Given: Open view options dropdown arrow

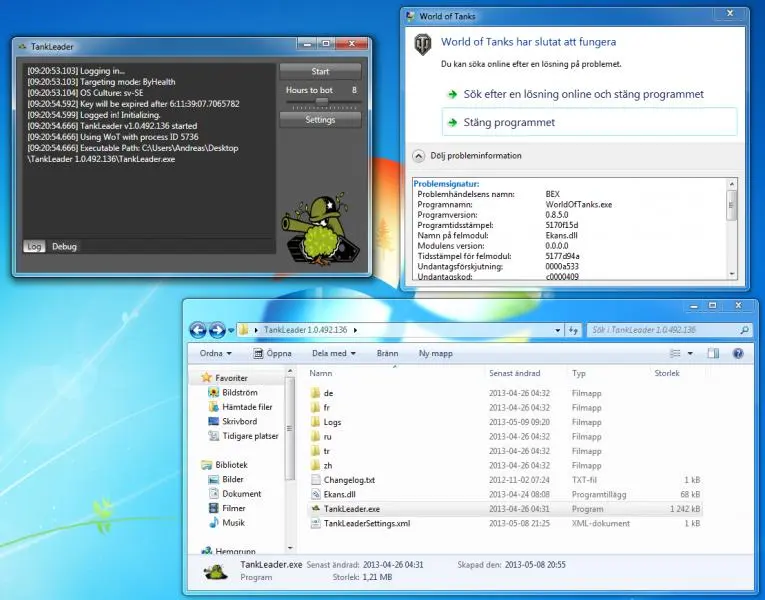Looking at the screenshot, I should tap(690, 353).
